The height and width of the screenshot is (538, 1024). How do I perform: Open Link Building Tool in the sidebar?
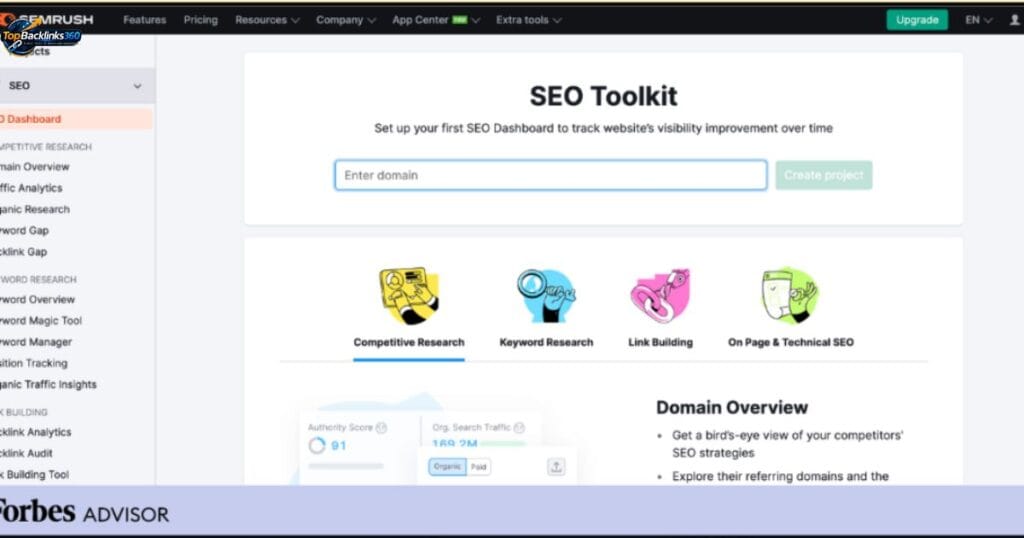coord(35,475)
